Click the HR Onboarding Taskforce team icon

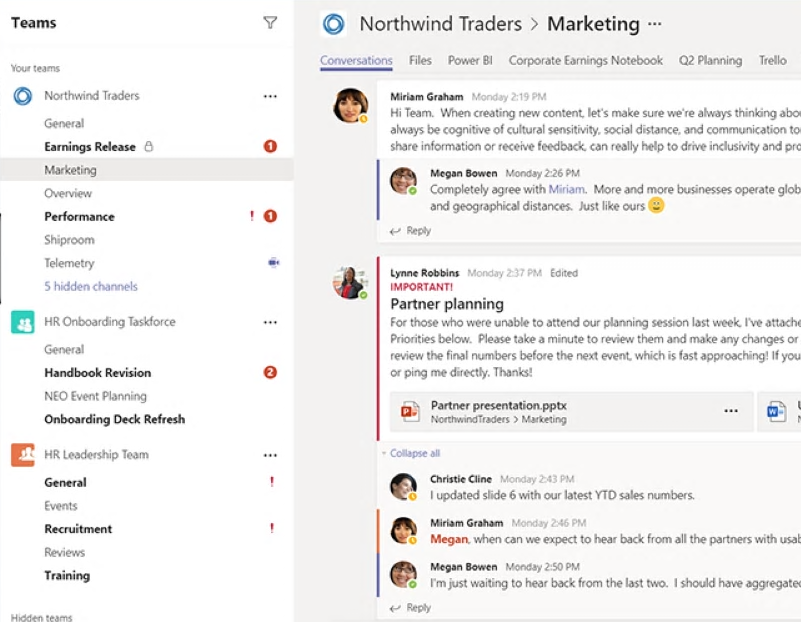click(x=22, y=322)
